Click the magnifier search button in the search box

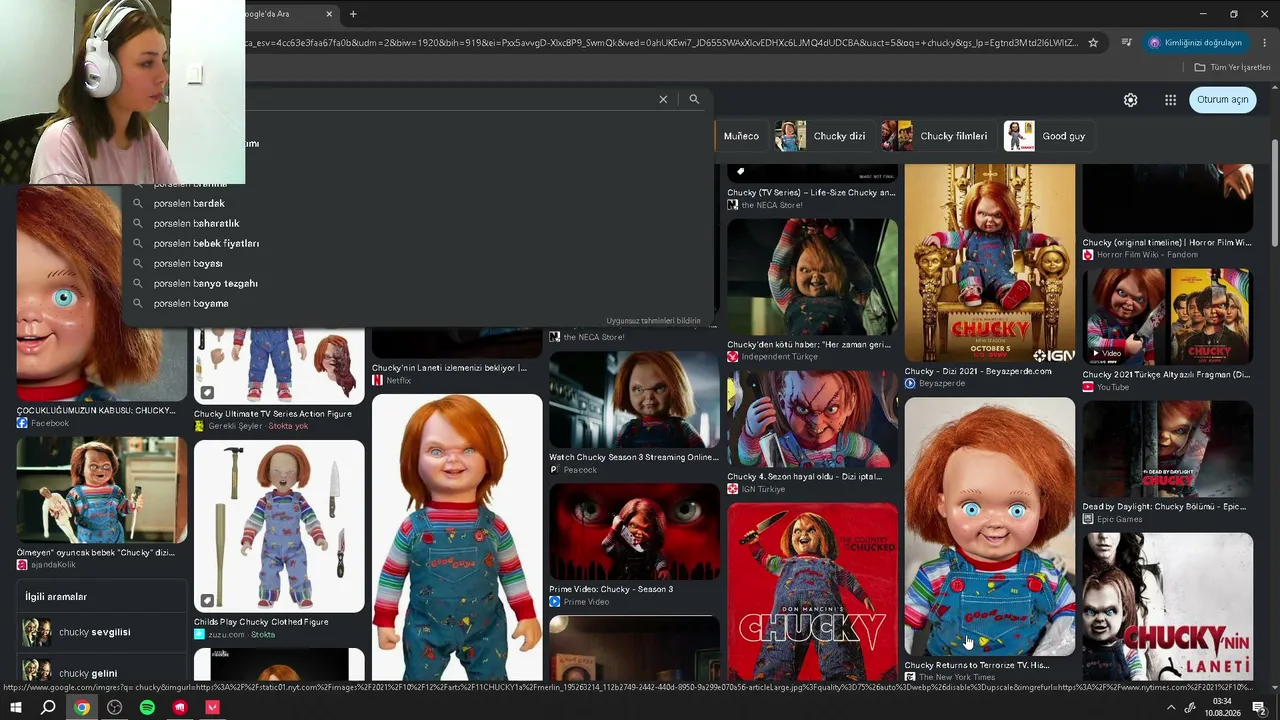tap(694, 99)
